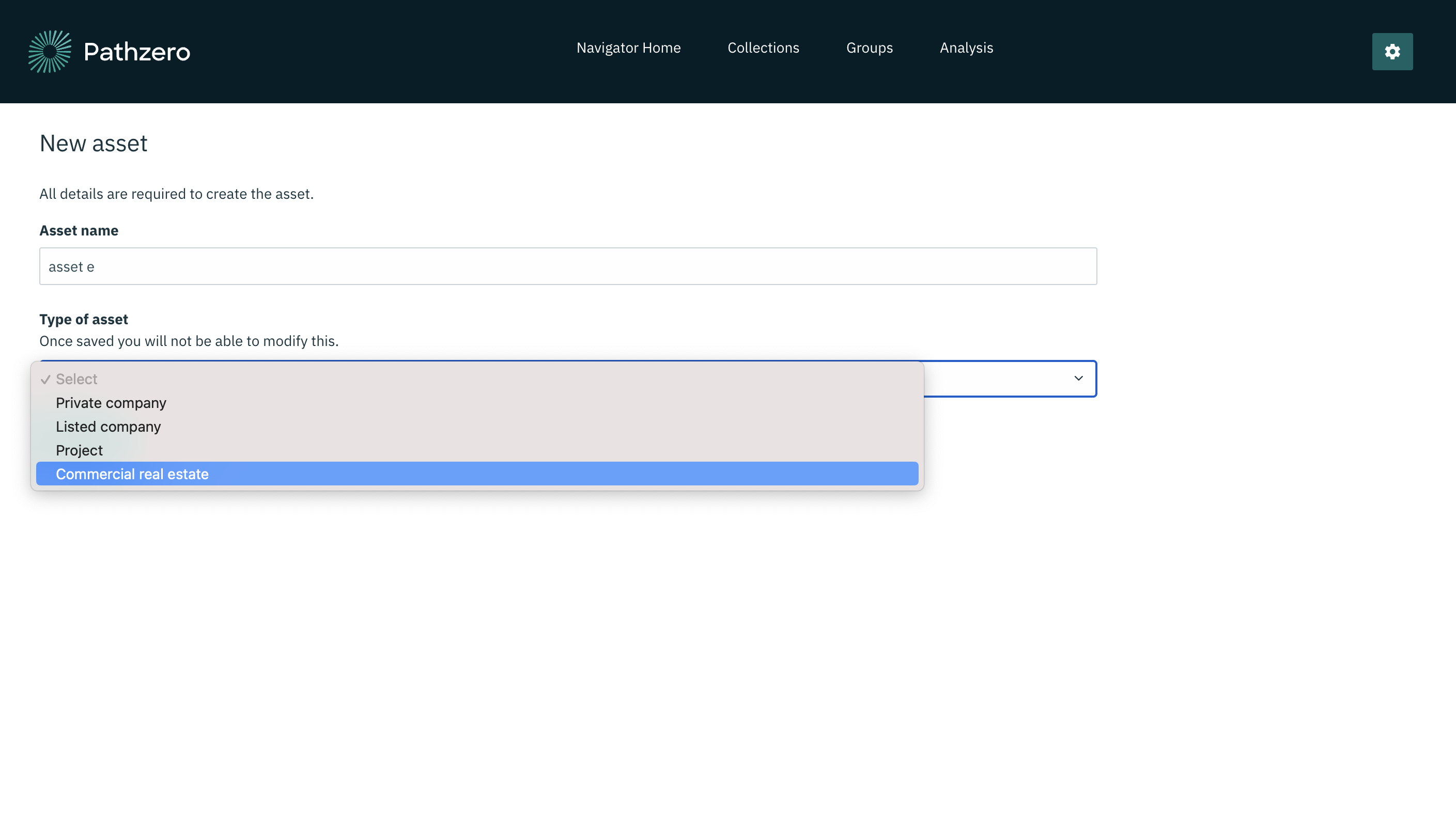Collapse the Type of asset dropdown chevron
Image resolution: width=1456 pixels, height=819 pixels.
[x=1078, y=379]
